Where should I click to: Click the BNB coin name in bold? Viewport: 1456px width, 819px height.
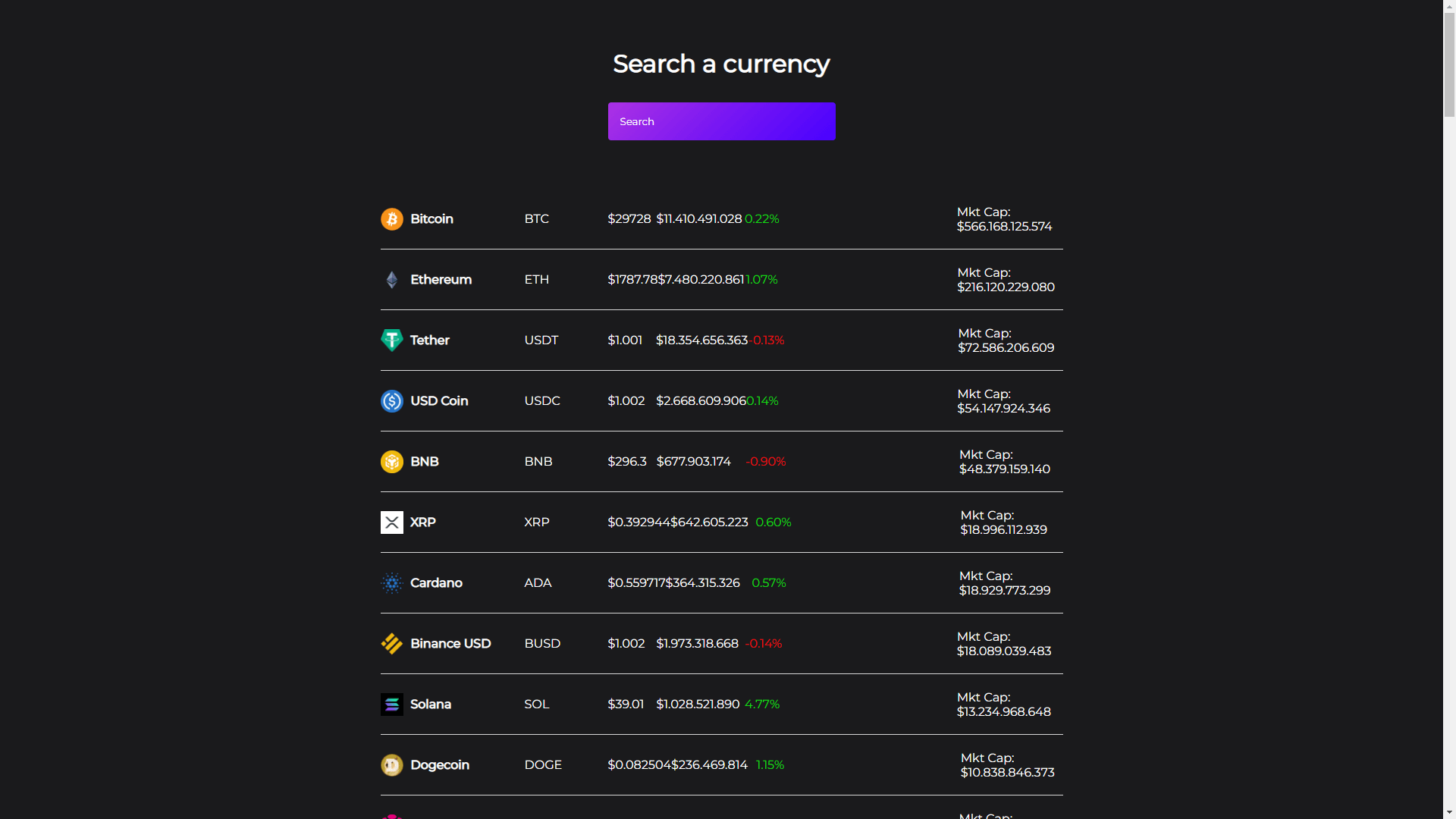[x=424, y=462]
